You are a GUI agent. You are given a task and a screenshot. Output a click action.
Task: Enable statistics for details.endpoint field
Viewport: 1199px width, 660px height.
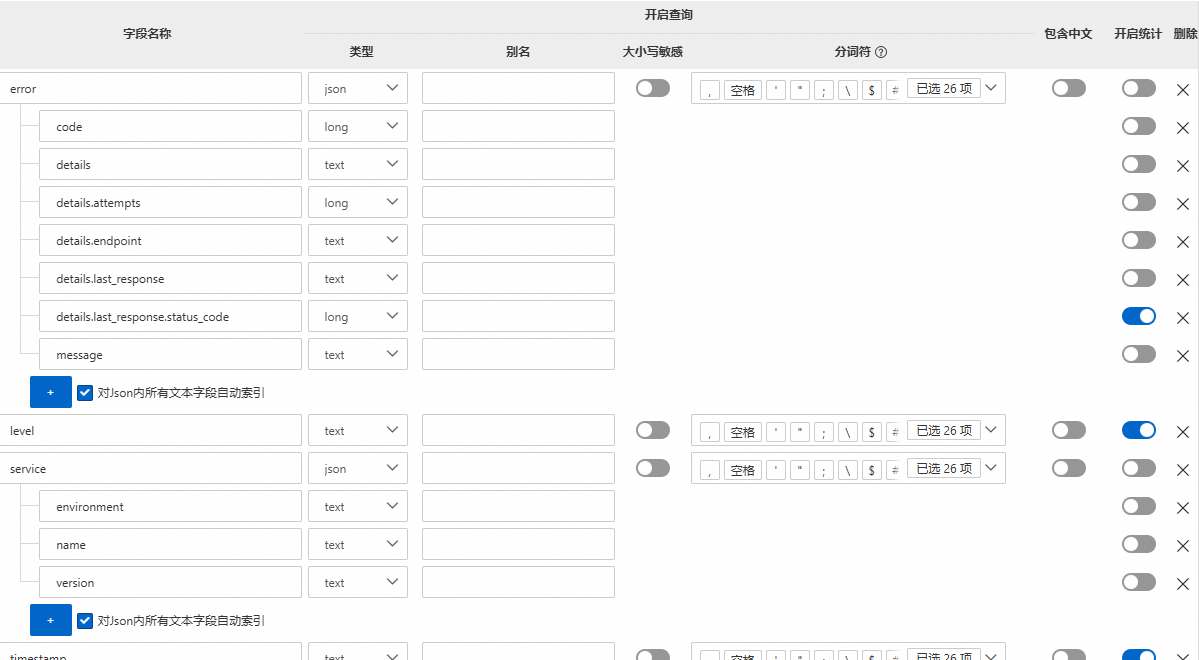[1139, 240]
